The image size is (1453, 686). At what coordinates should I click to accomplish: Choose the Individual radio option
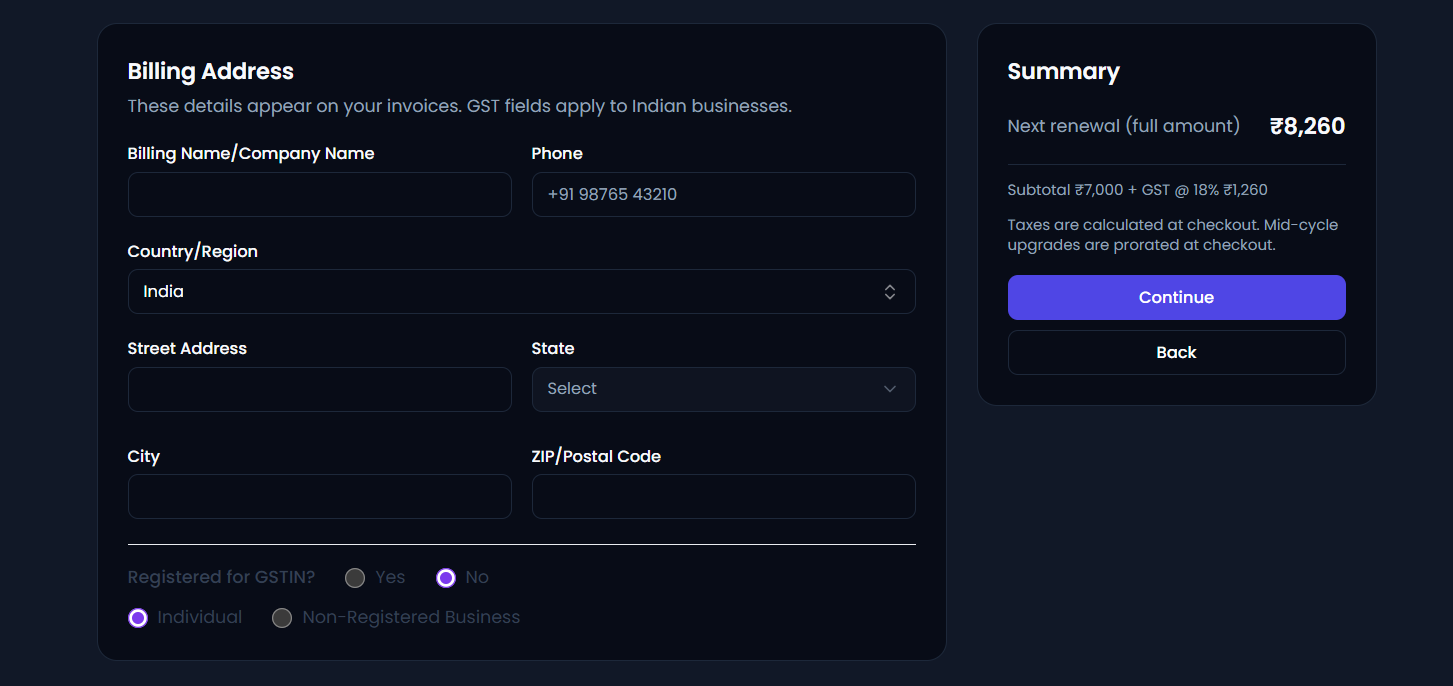click(138, 617)
